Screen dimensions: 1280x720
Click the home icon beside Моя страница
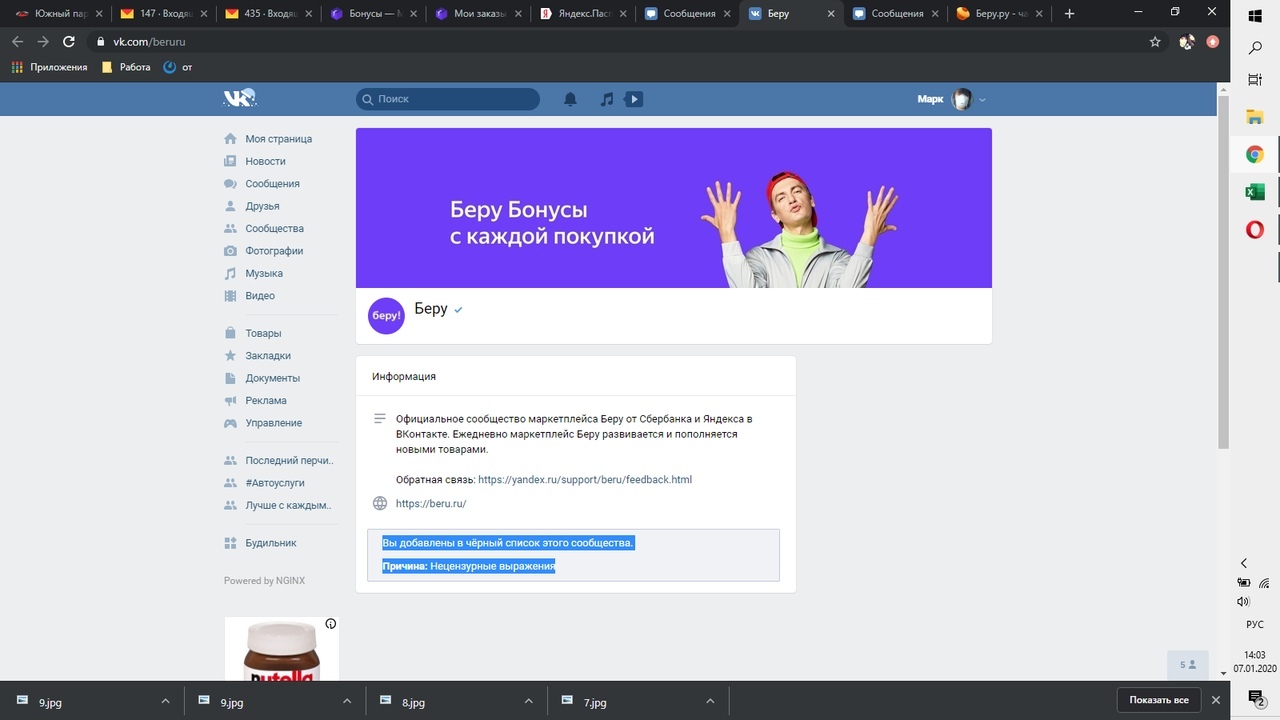tap(231, 139)
